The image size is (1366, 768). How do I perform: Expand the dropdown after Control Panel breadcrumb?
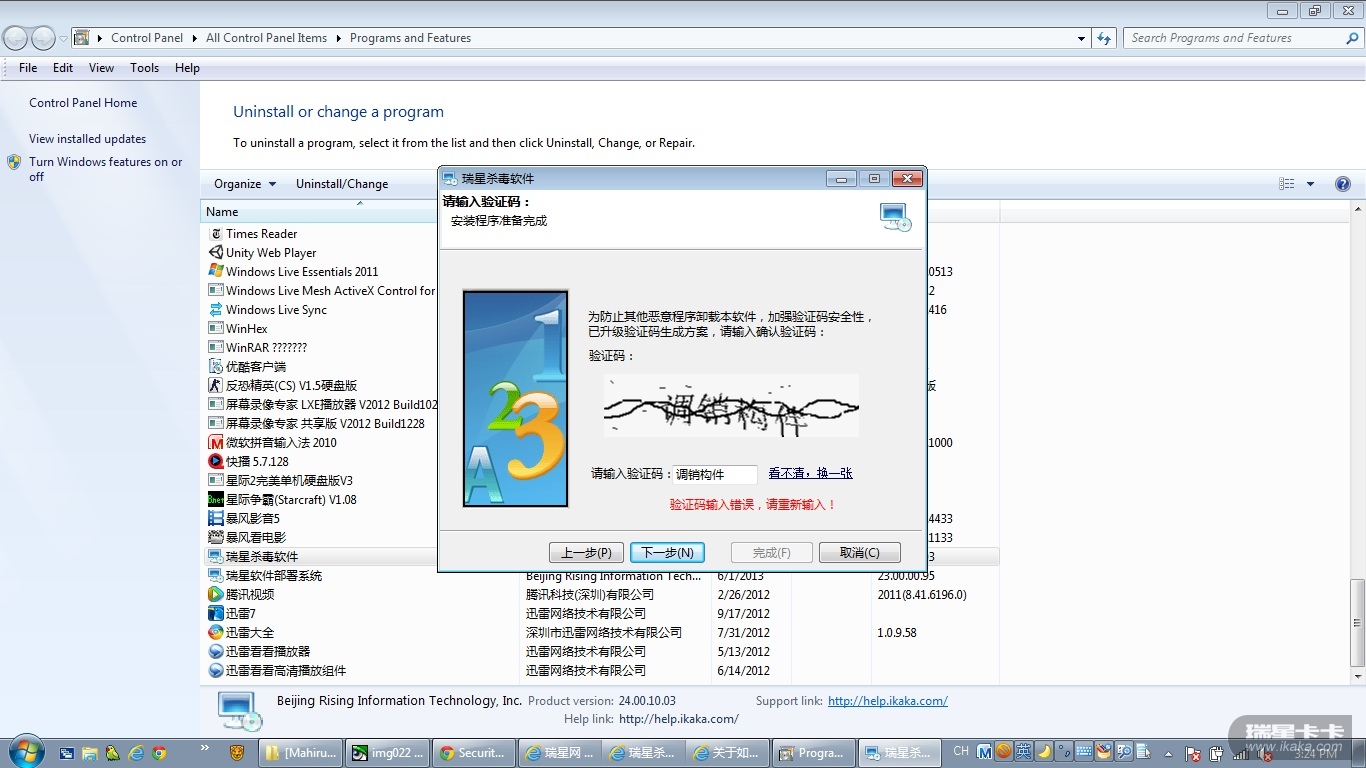click(194, 38)
